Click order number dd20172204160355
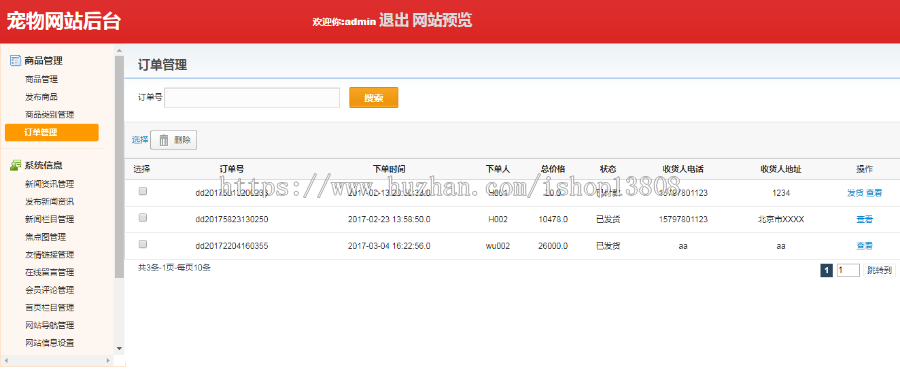The image size is (900, 369). tap(232, 246)
